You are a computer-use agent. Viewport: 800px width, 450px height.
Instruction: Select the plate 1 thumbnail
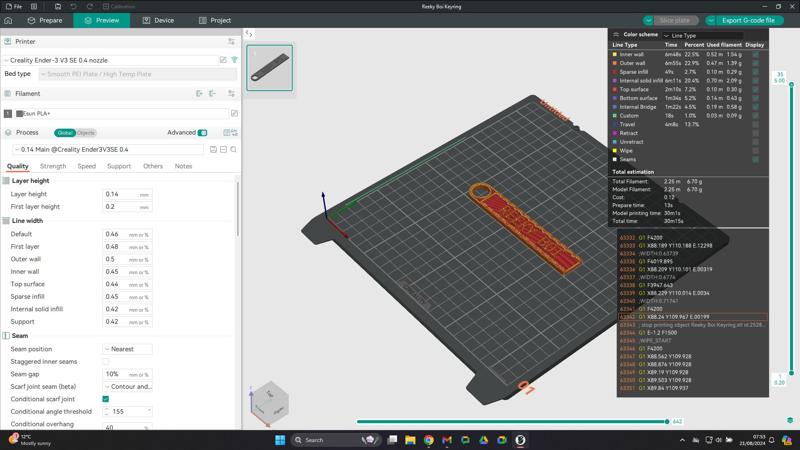[x=269, y=68]
